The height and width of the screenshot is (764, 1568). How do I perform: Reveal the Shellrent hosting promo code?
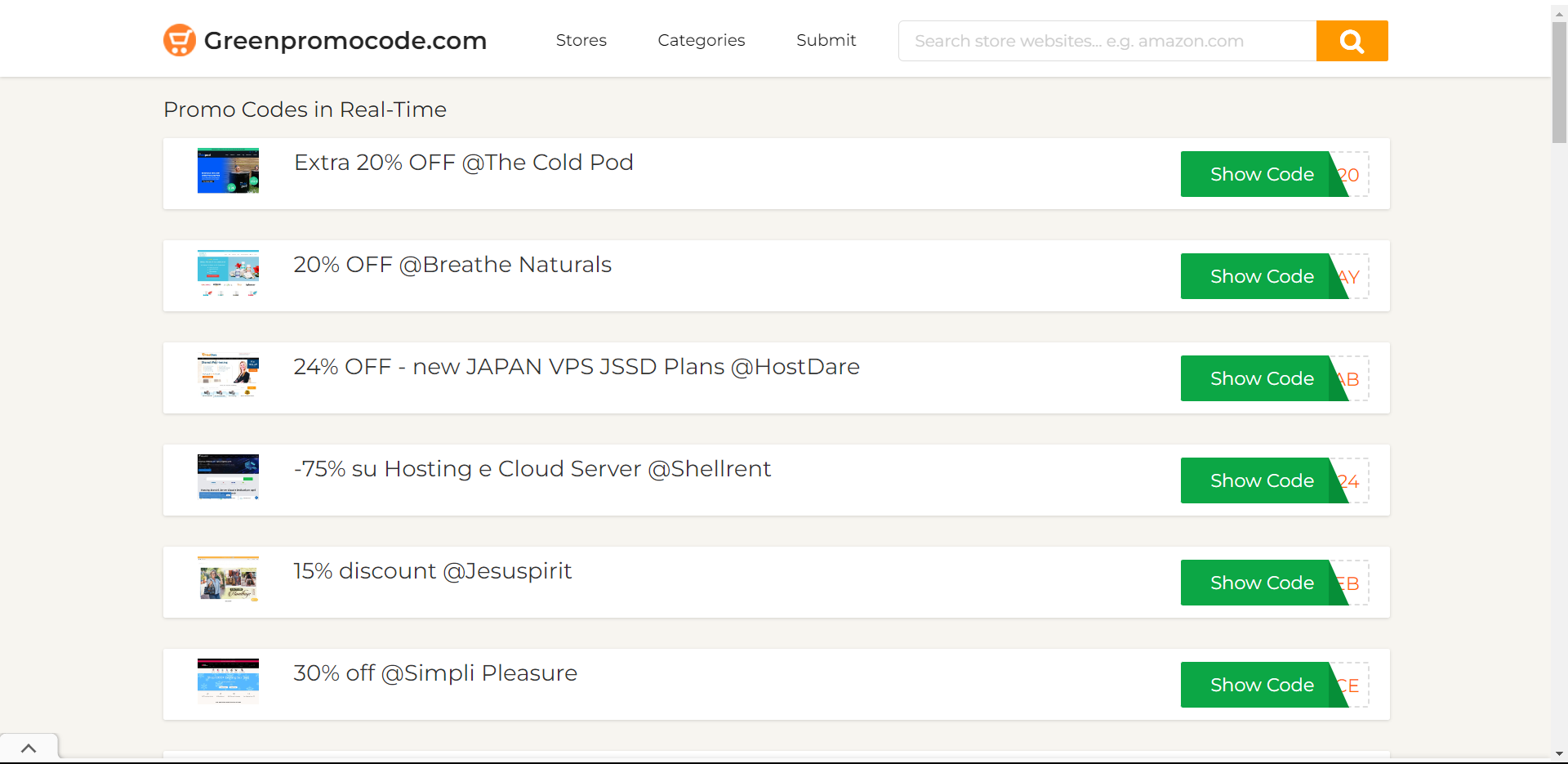tap(1261, 480)
